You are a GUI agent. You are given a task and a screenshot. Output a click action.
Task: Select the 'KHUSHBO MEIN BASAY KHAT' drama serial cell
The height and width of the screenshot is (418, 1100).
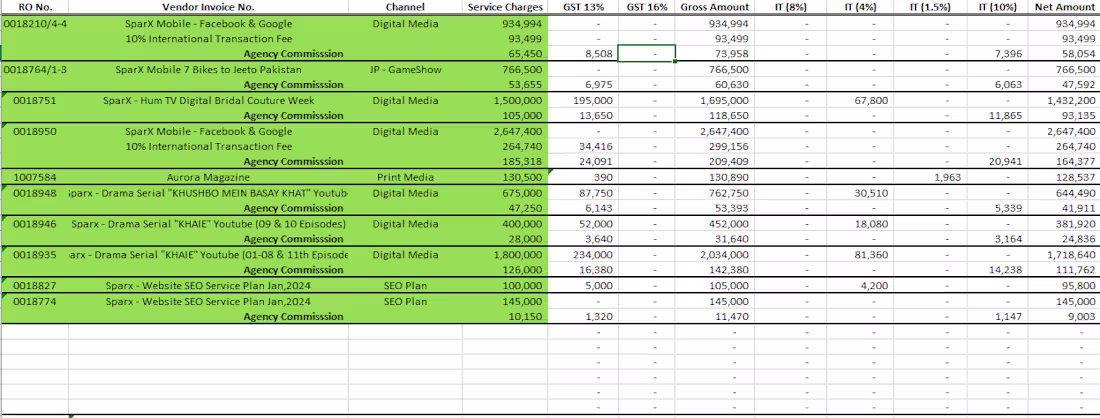[208, 193]
